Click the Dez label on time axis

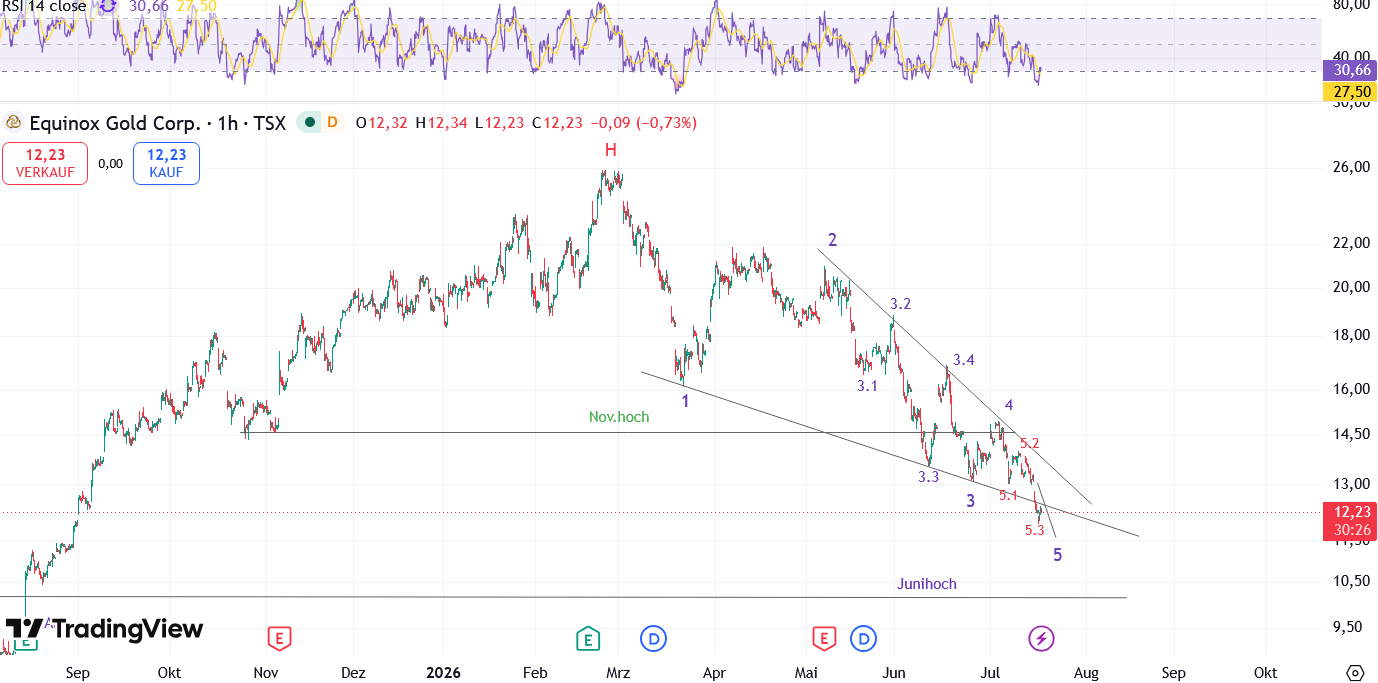point(353,673)
